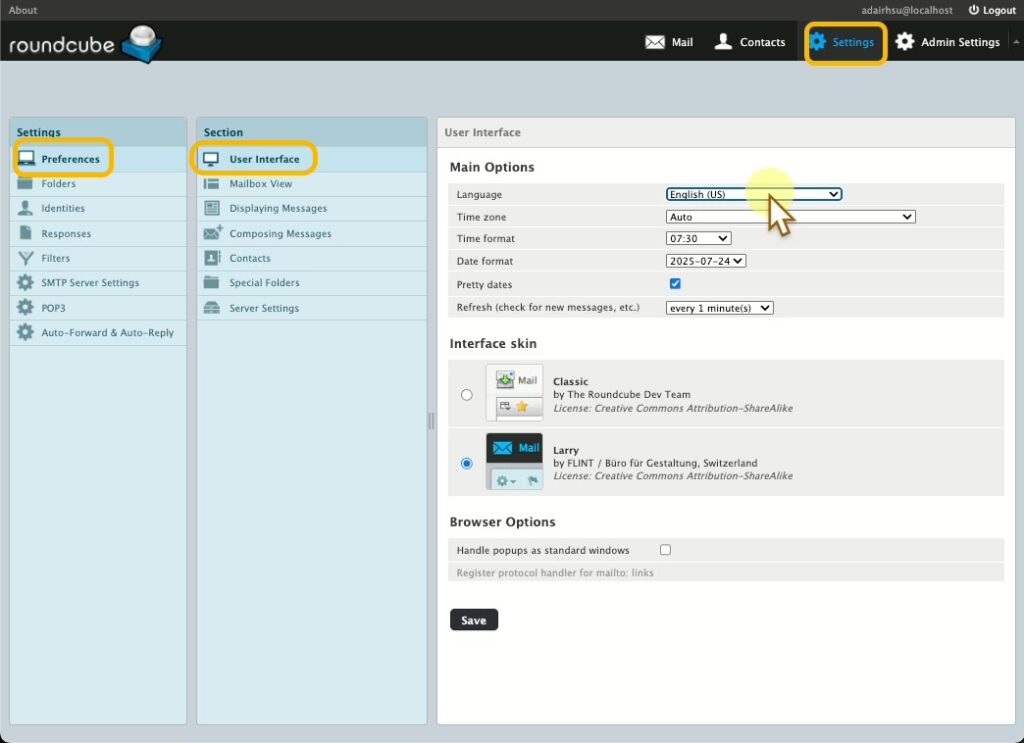Open the Time format dropdown
Image resolution: width=1024 pixels, height=743 pixels.
698,238
